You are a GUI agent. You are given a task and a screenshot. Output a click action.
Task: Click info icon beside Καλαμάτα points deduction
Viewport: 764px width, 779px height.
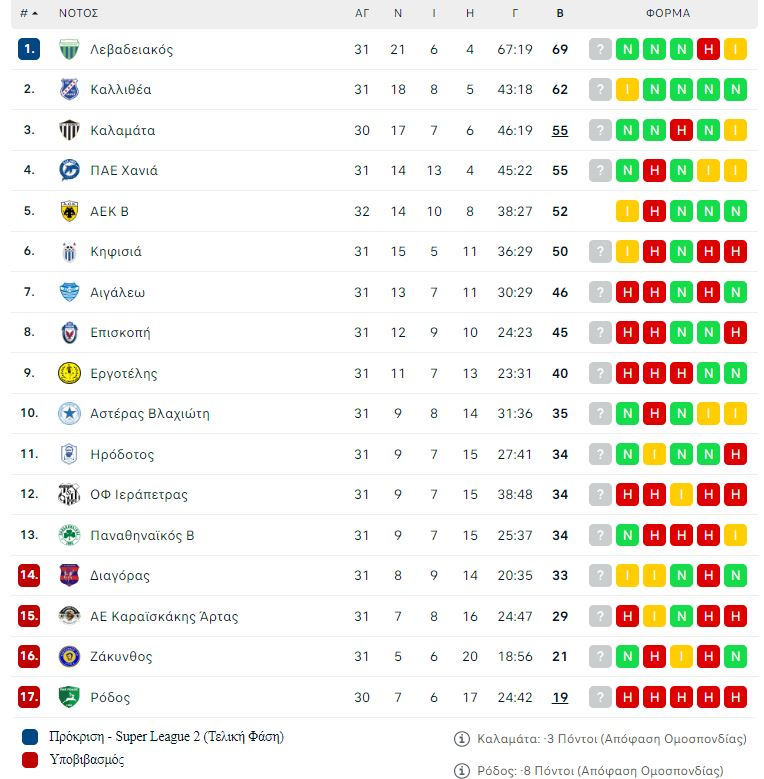(461, 739)
